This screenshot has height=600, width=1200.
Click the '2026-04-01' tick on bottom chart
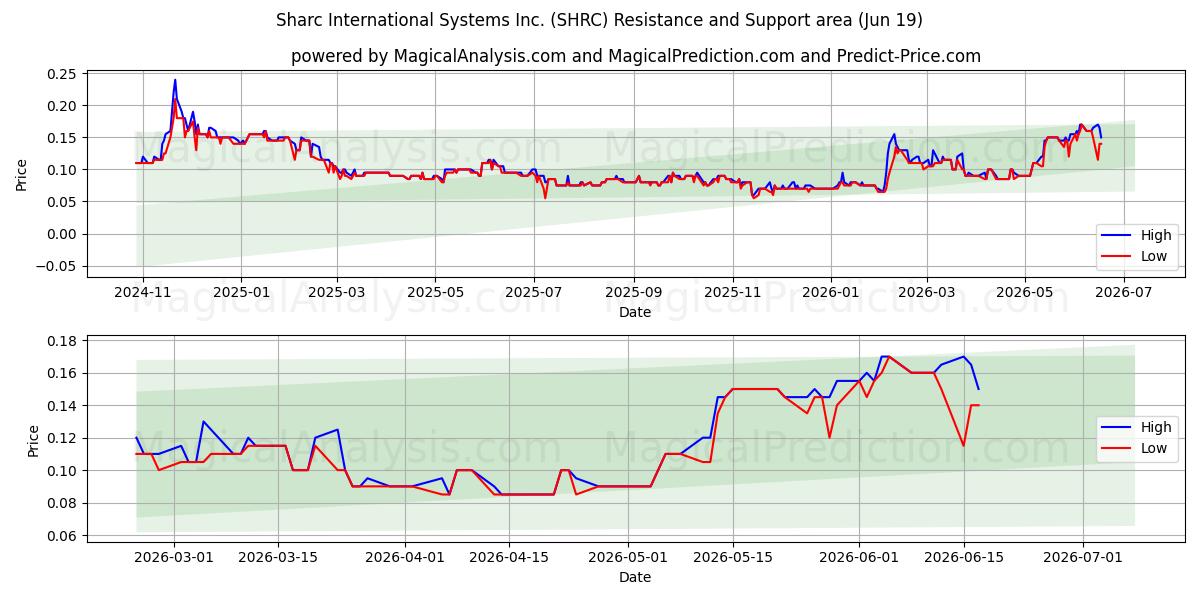coord(405,558)
